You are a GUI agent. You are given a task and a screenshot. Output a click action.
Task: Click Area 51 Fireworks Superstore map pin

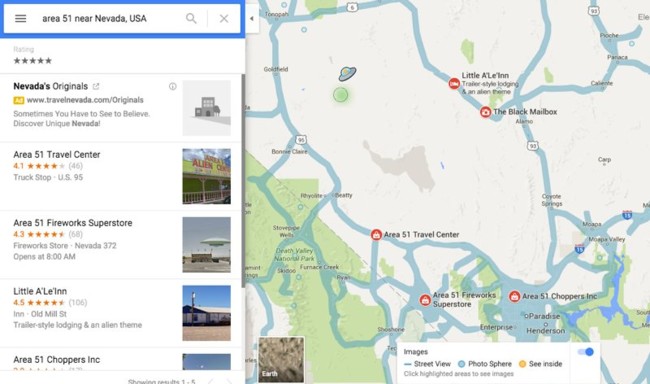point(425,300)
